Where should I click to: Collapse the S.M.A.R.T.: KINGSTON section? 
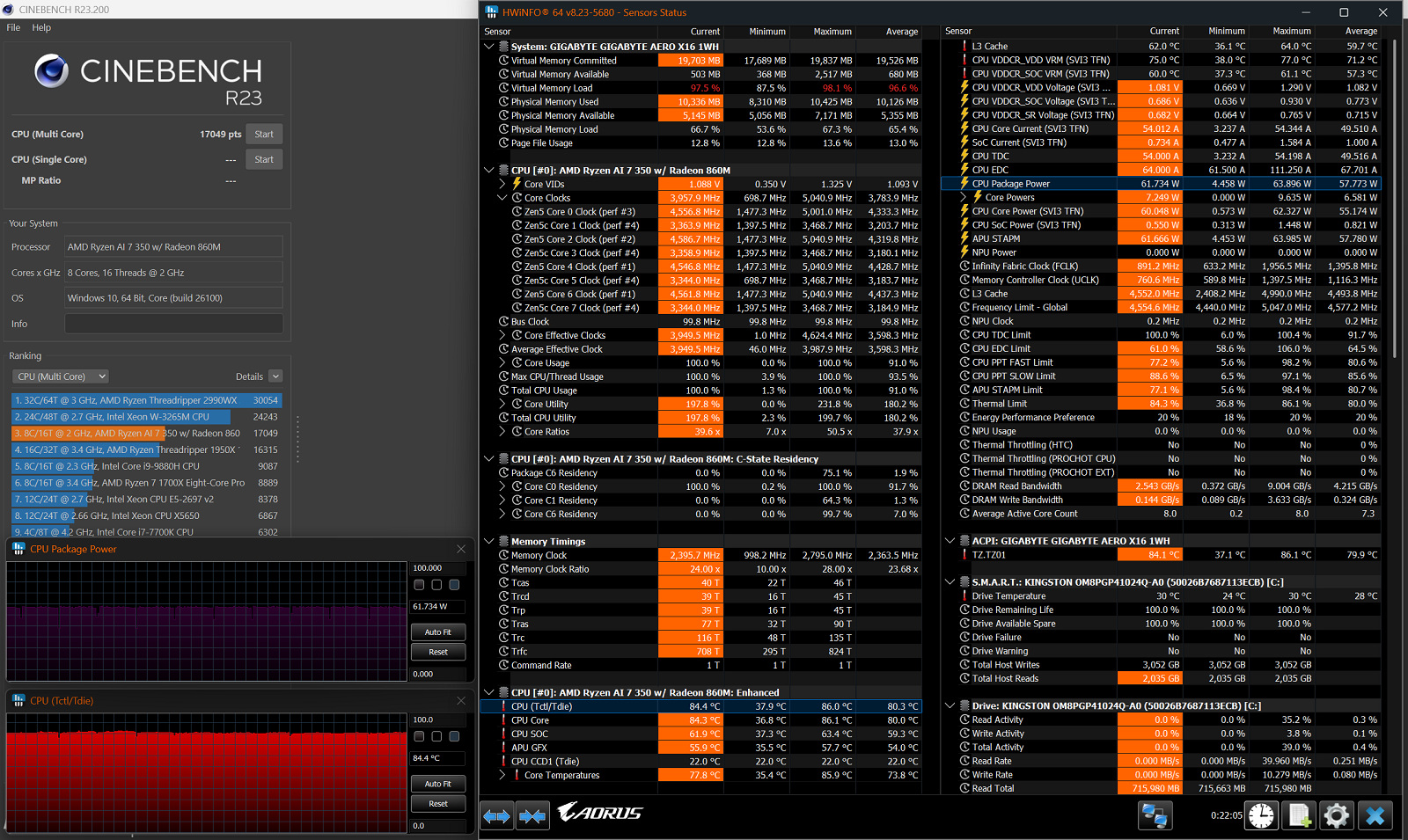pyautogui.click(x=950, y=582)
